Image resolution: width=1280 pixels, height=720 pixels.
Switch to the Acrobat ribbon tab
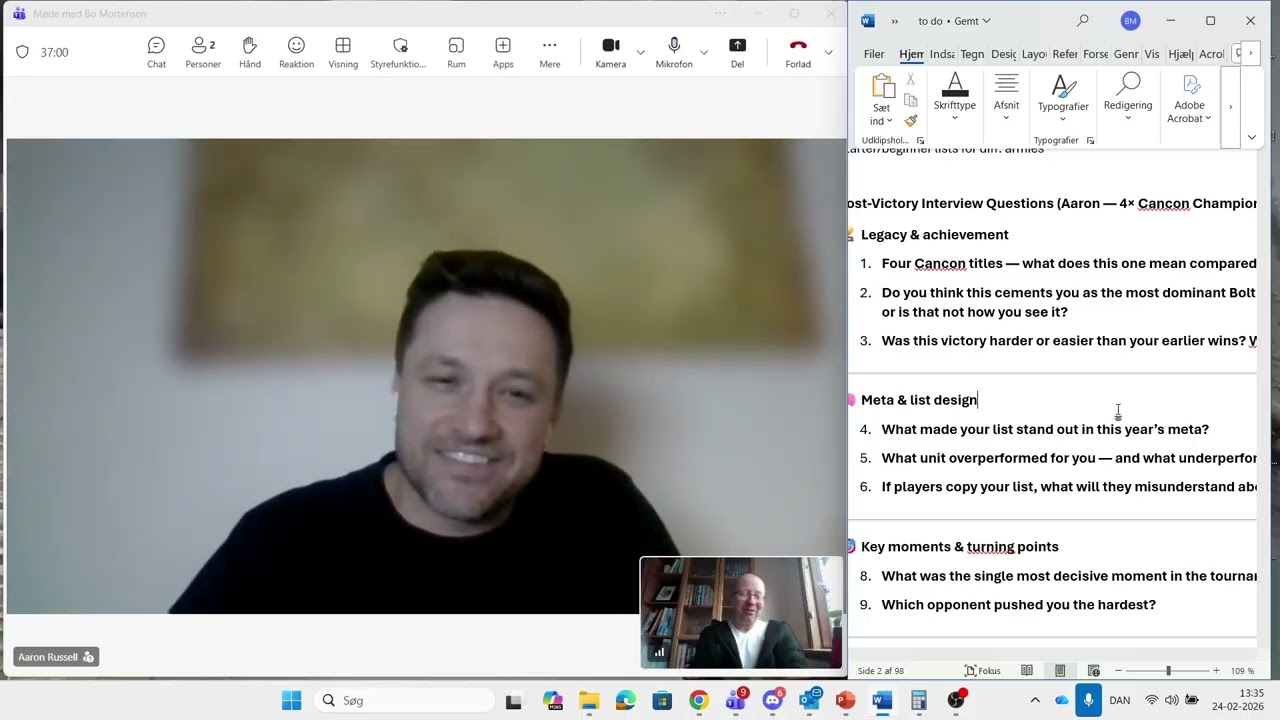point(1211,54)
